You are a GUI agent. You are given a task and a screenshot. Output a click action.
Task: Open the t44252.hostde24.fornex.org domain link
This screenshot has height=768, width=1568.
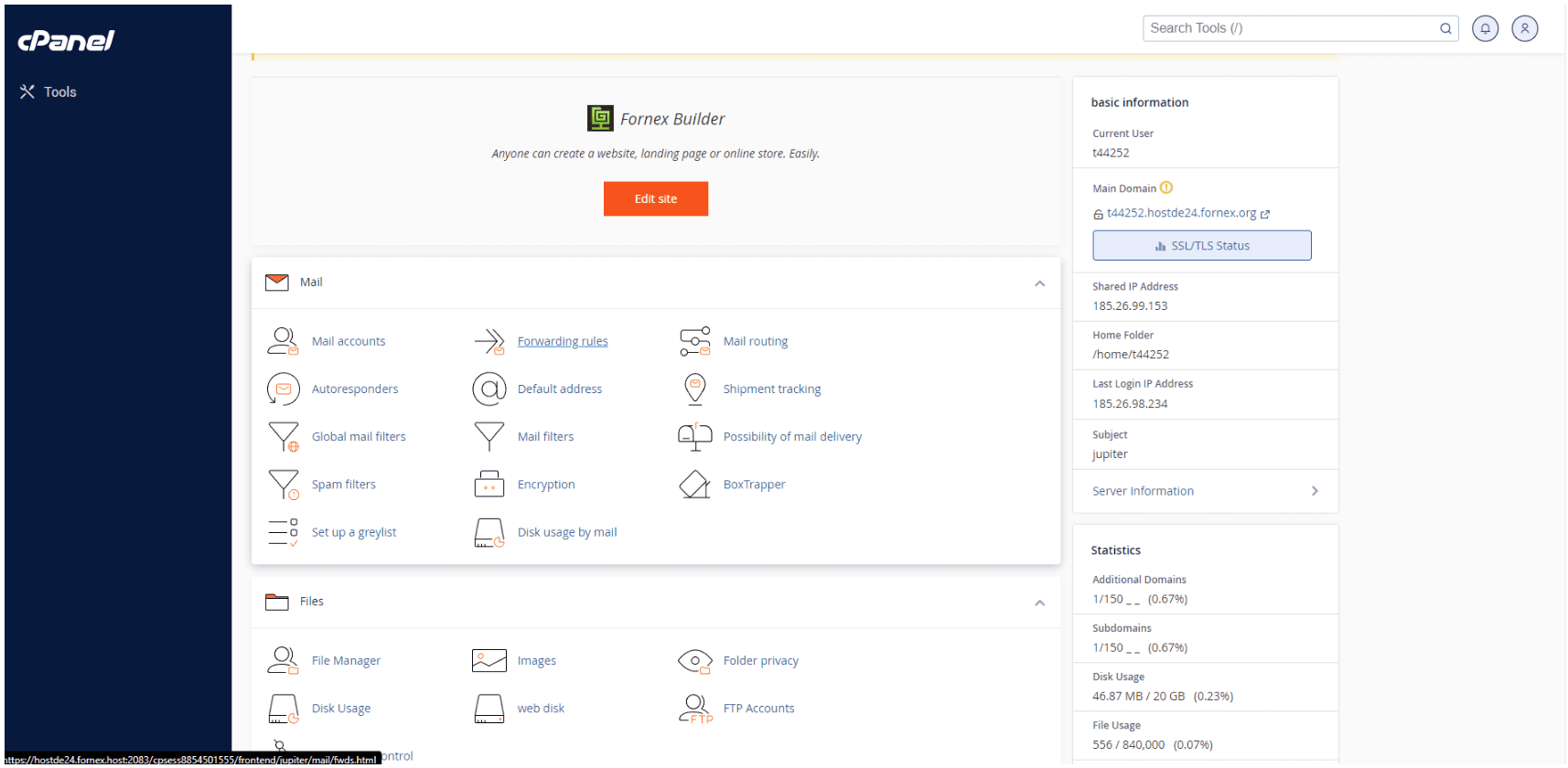1181,213
